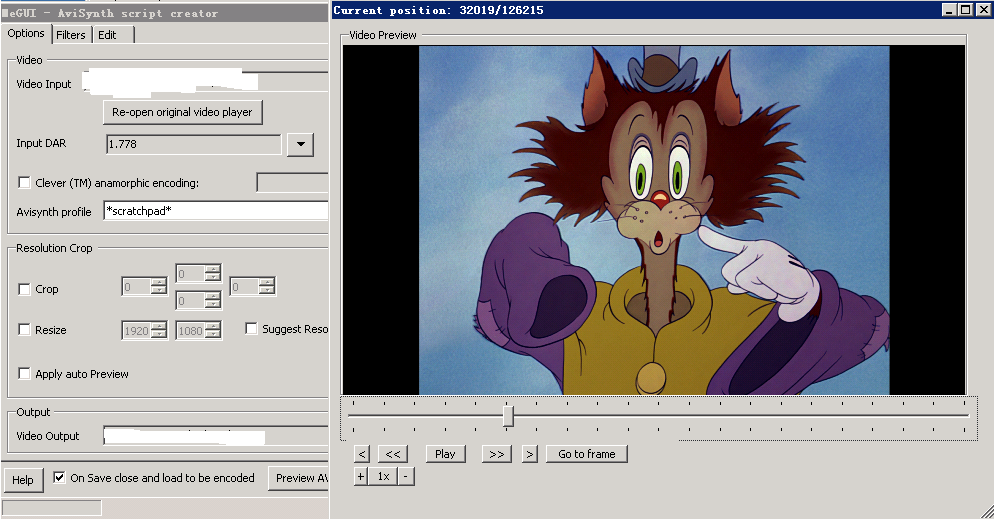The width and height of the screenshot is (994, 521).
Task: Enable Apply auto Preview checkbox
Action: point(24,373)
